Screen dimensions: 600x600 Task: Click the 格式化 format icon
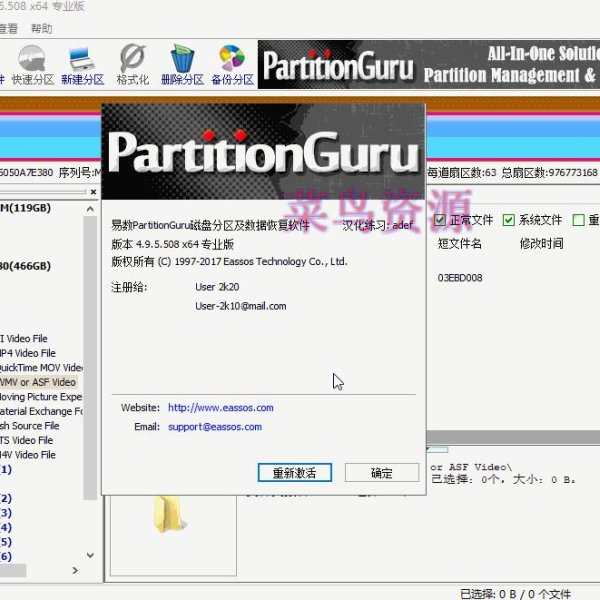132,65
